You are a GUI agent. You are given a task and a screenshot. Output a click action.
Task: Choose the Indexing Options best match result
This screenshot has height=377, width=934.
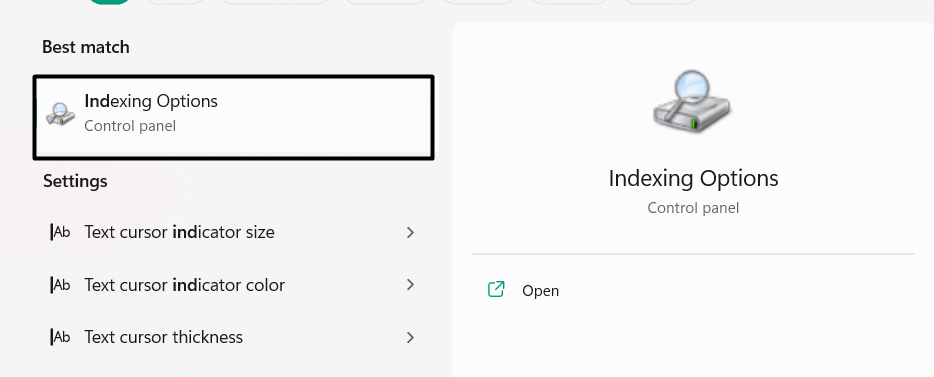click(234, 117)
